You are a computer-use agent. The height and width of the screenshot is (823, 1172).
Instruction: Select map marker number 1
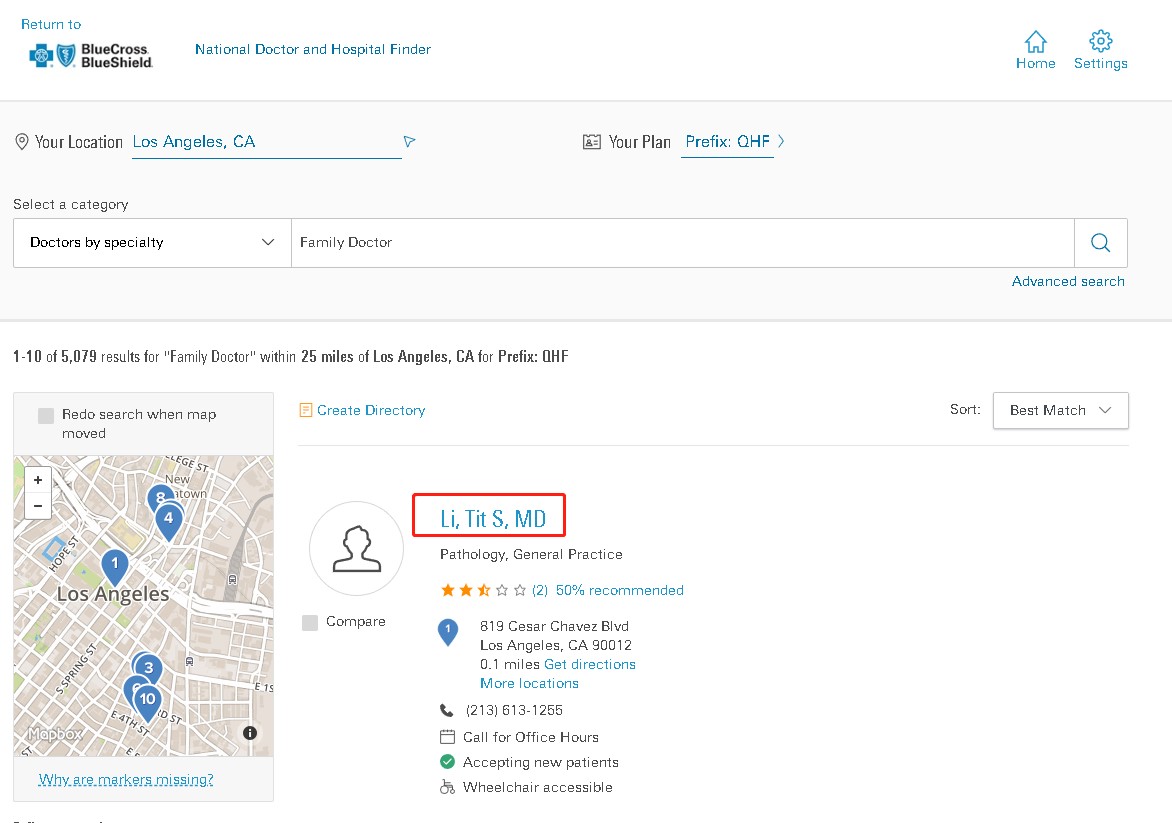click(115, 566)
